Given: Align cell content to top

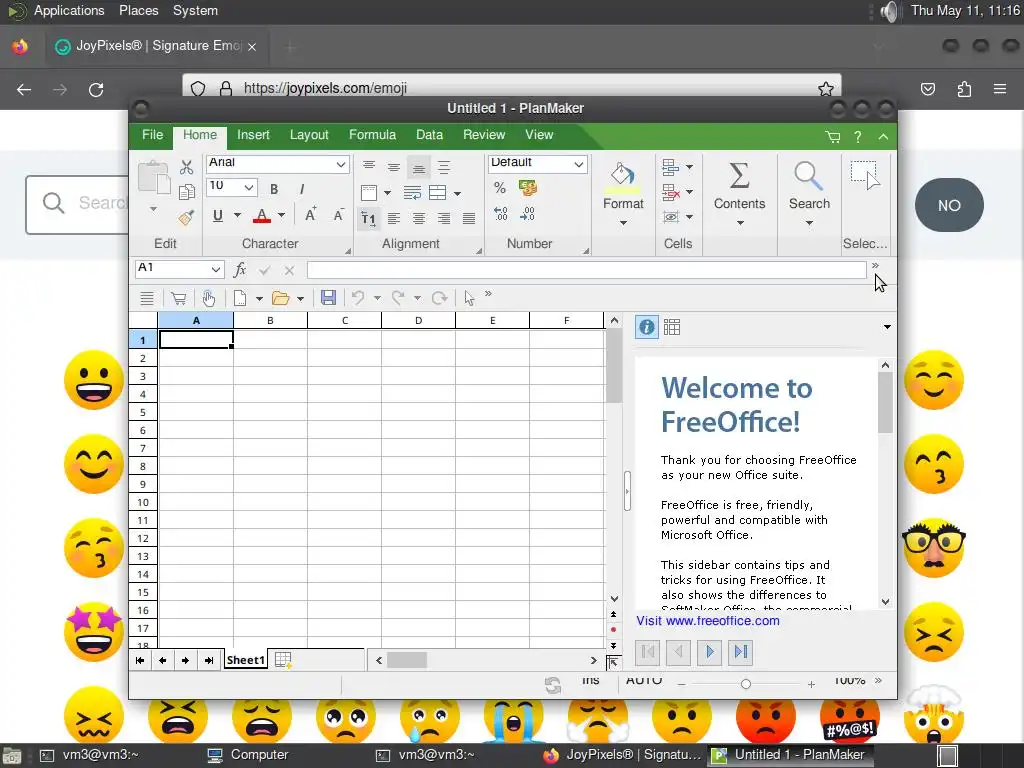Looking at the screenshot, I should pyautogui.click(x=369, y=167).
